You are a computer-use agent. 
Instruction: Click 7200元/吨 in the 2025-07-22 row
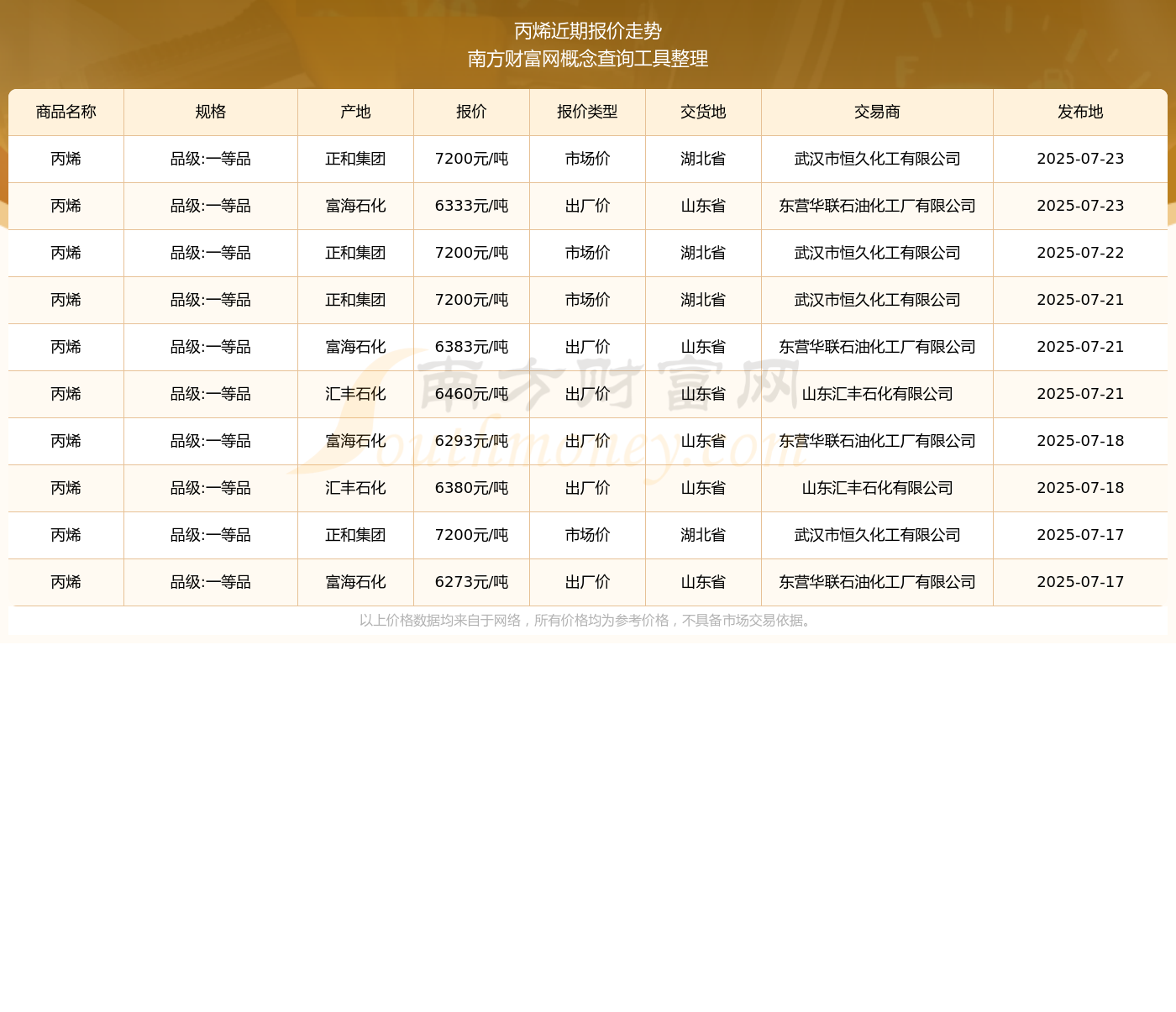(x=471, y=253)
